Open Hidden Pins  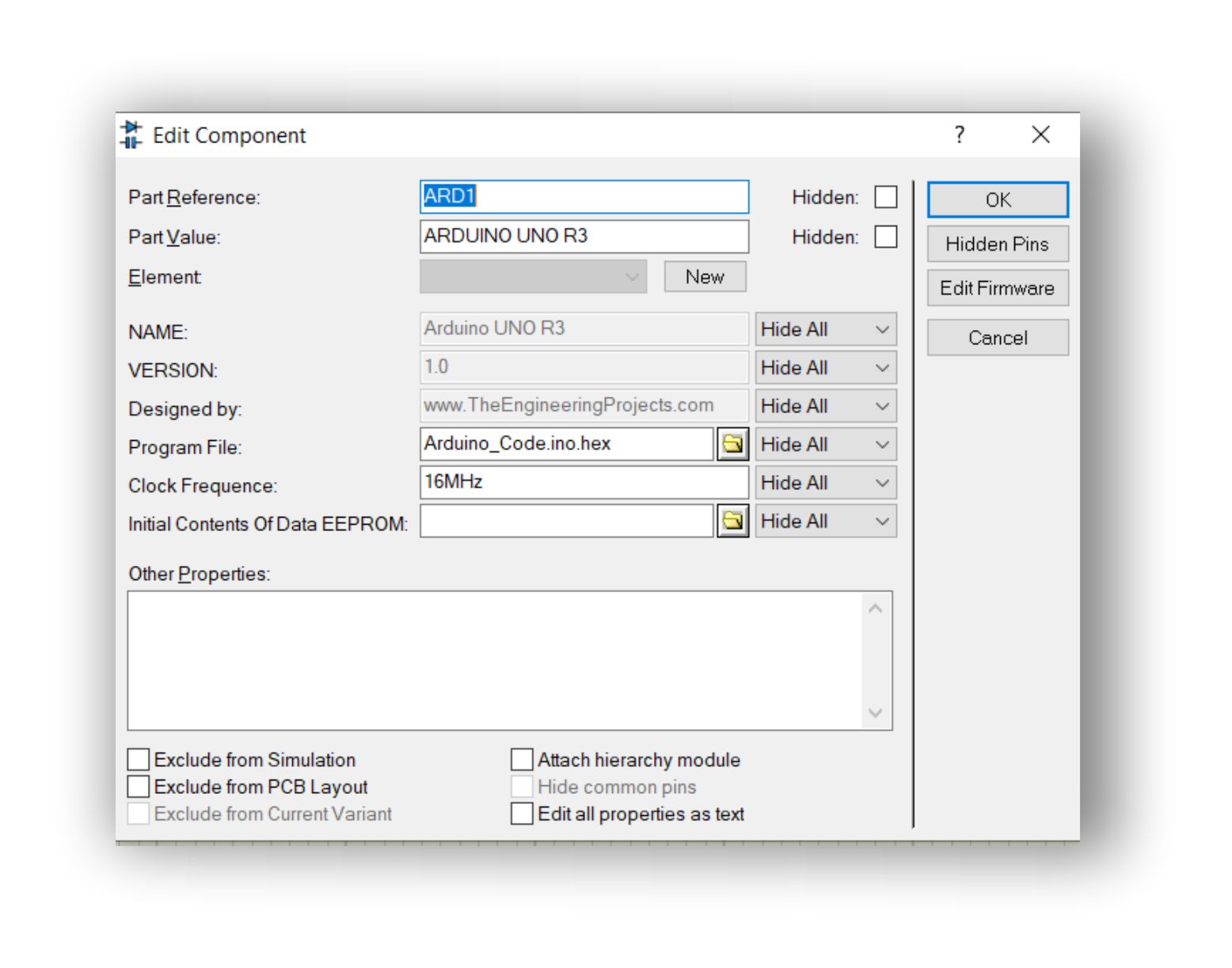pyautogui.click(x=998, y=244)
